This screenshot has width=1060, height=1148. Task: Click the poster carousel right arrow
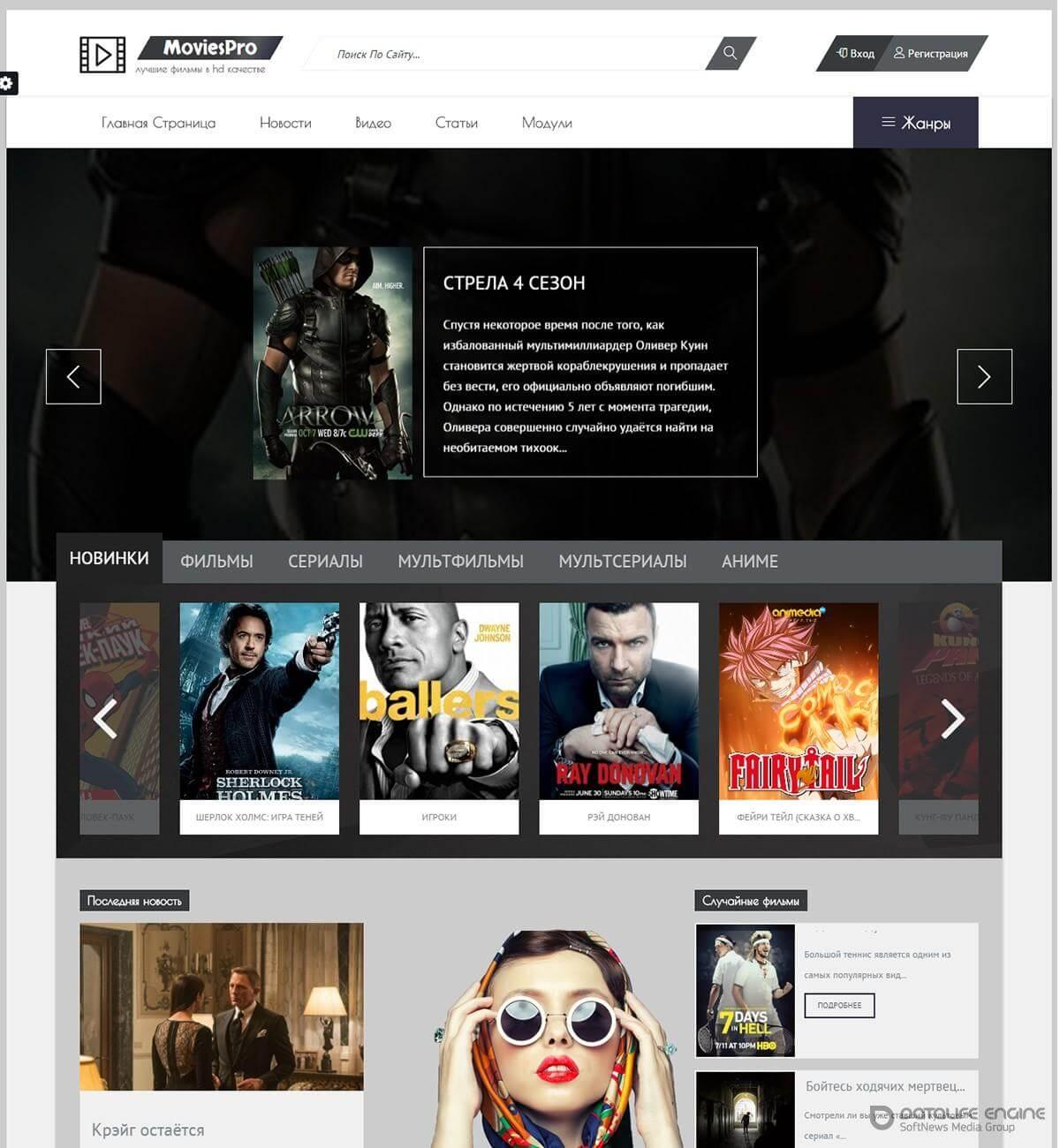click(952, 719)
